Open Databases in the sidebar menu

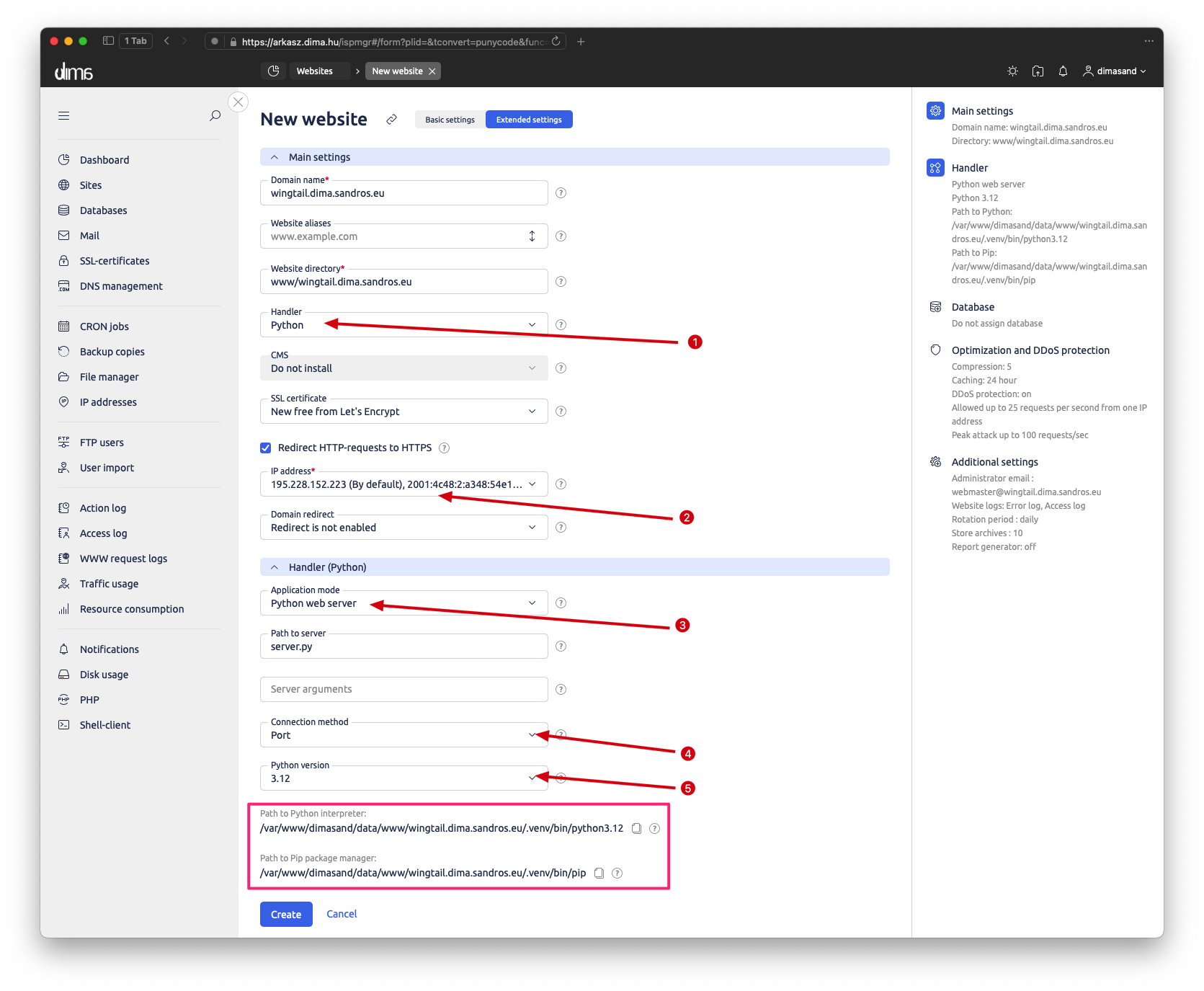tap(103, 210)
